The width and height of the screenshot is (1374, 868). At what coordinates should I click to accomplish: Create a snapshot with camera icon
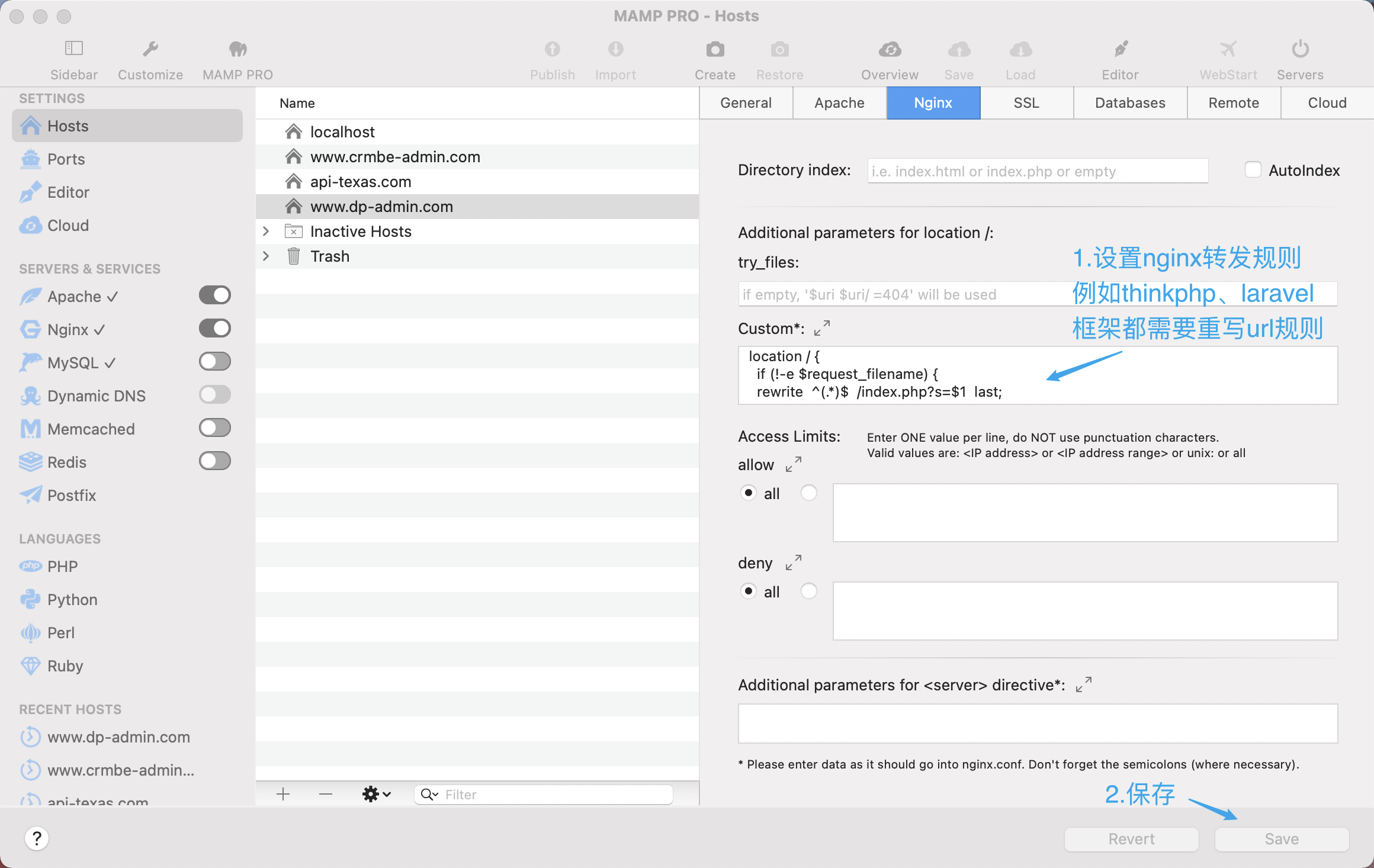[x=715, y=49]
